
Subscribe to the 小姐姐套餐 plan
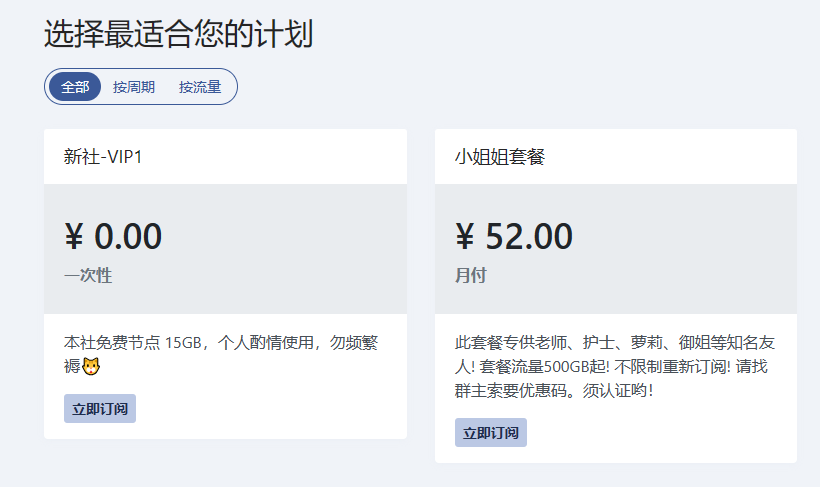click(491, 433)
